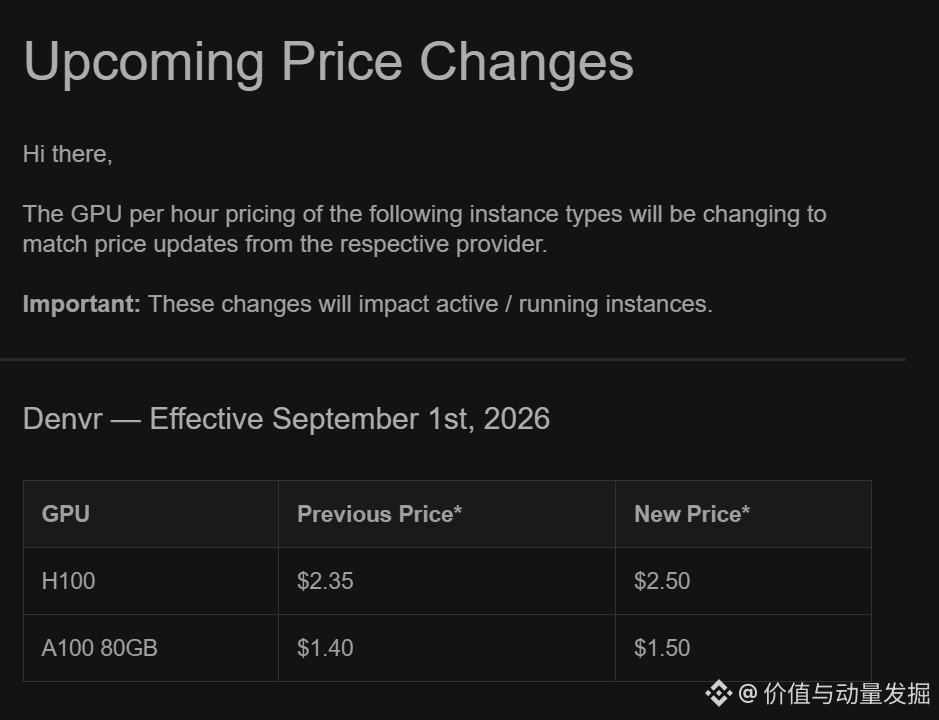
Task: Click the $2.35 previous price cell
Action: [x=447, y=581]
